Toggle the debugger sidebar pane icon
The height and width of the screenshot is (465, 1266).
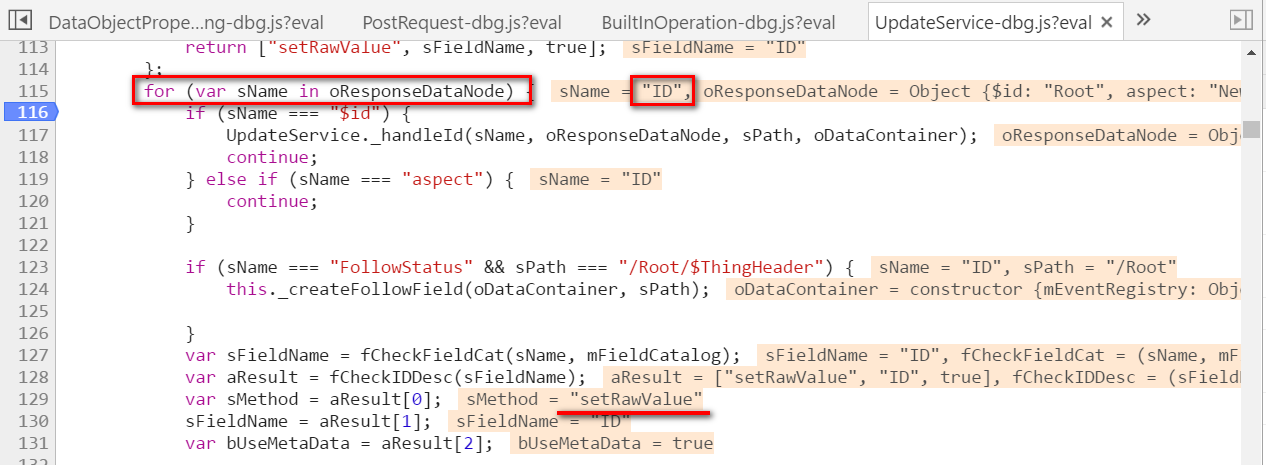click(1240, 20)
